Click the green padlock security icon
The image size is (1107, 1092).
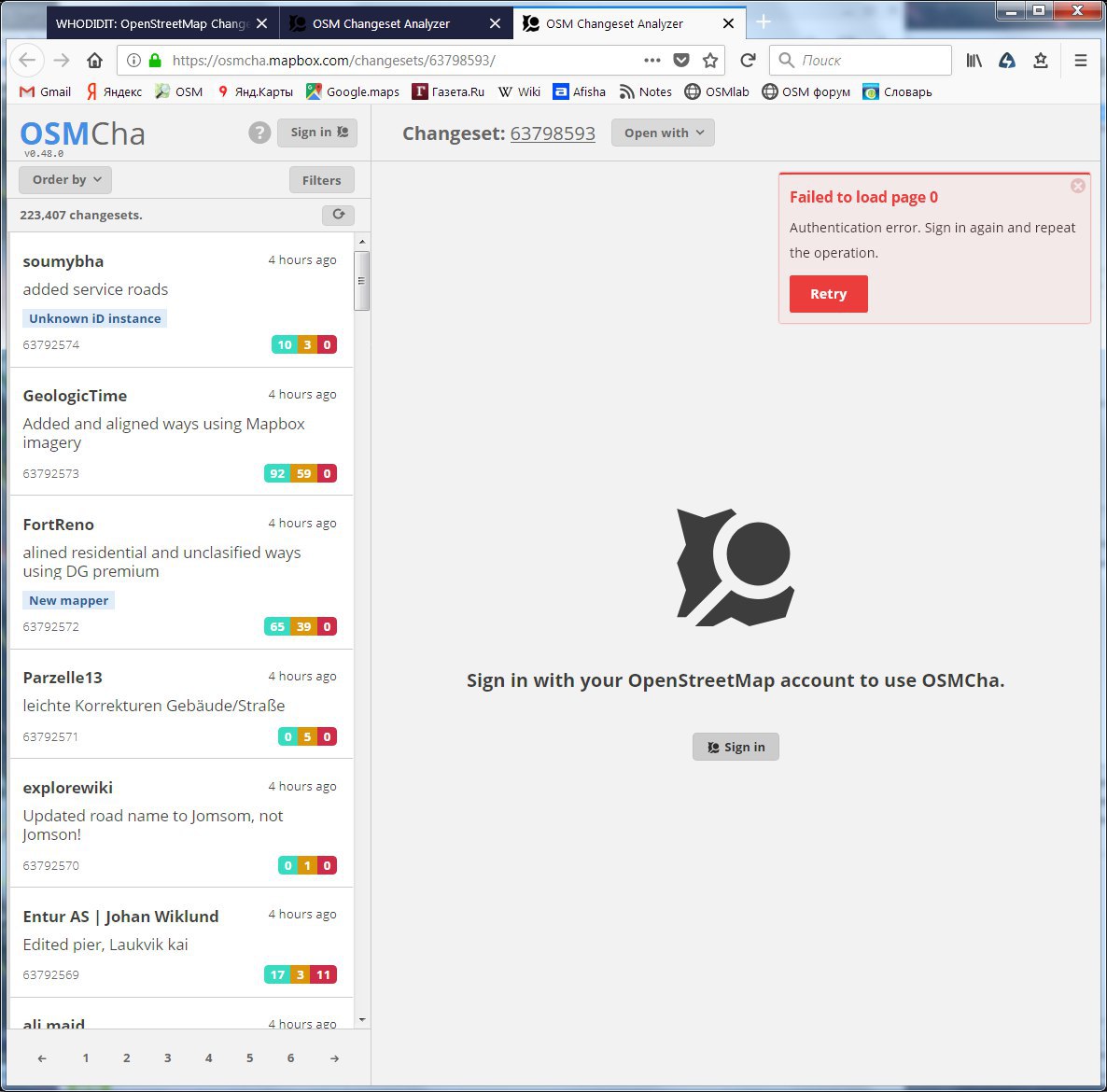point(155,60)
